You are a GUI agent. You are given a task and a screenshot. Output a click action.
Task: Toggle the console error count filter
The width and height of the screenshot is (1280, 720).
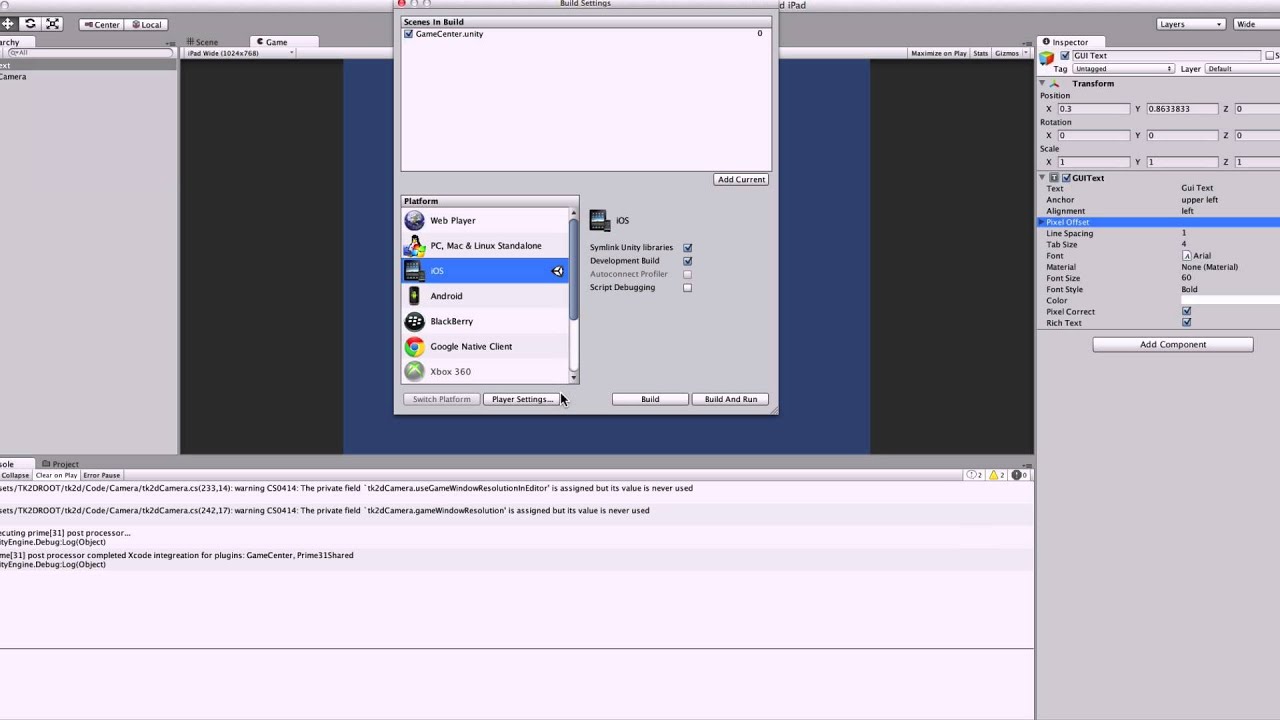click(x=1021, y=475)
